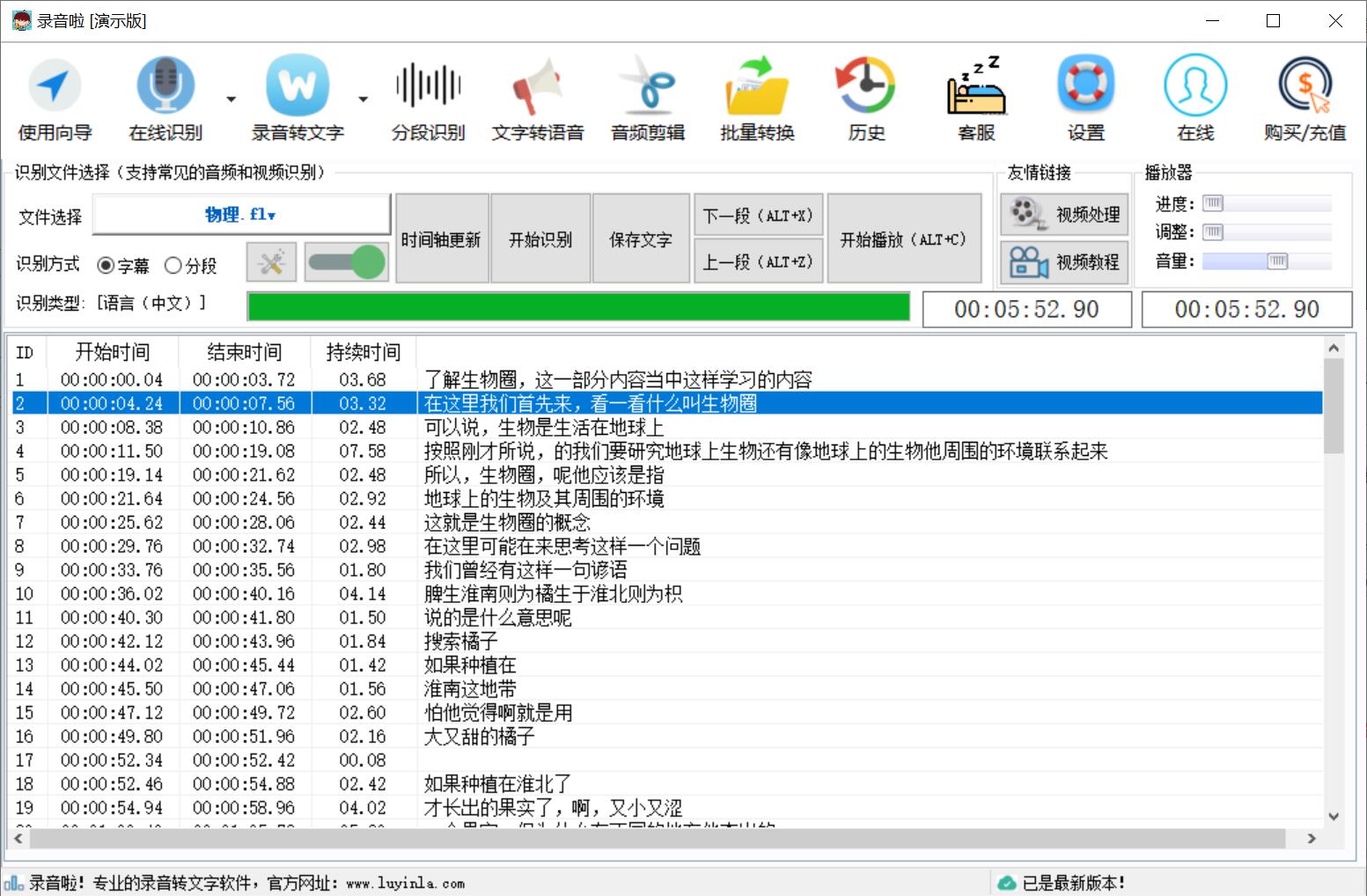Open 购买/充值 purchase page
This screenshot has width=1367, height=896.
[x=1305, y=99]
